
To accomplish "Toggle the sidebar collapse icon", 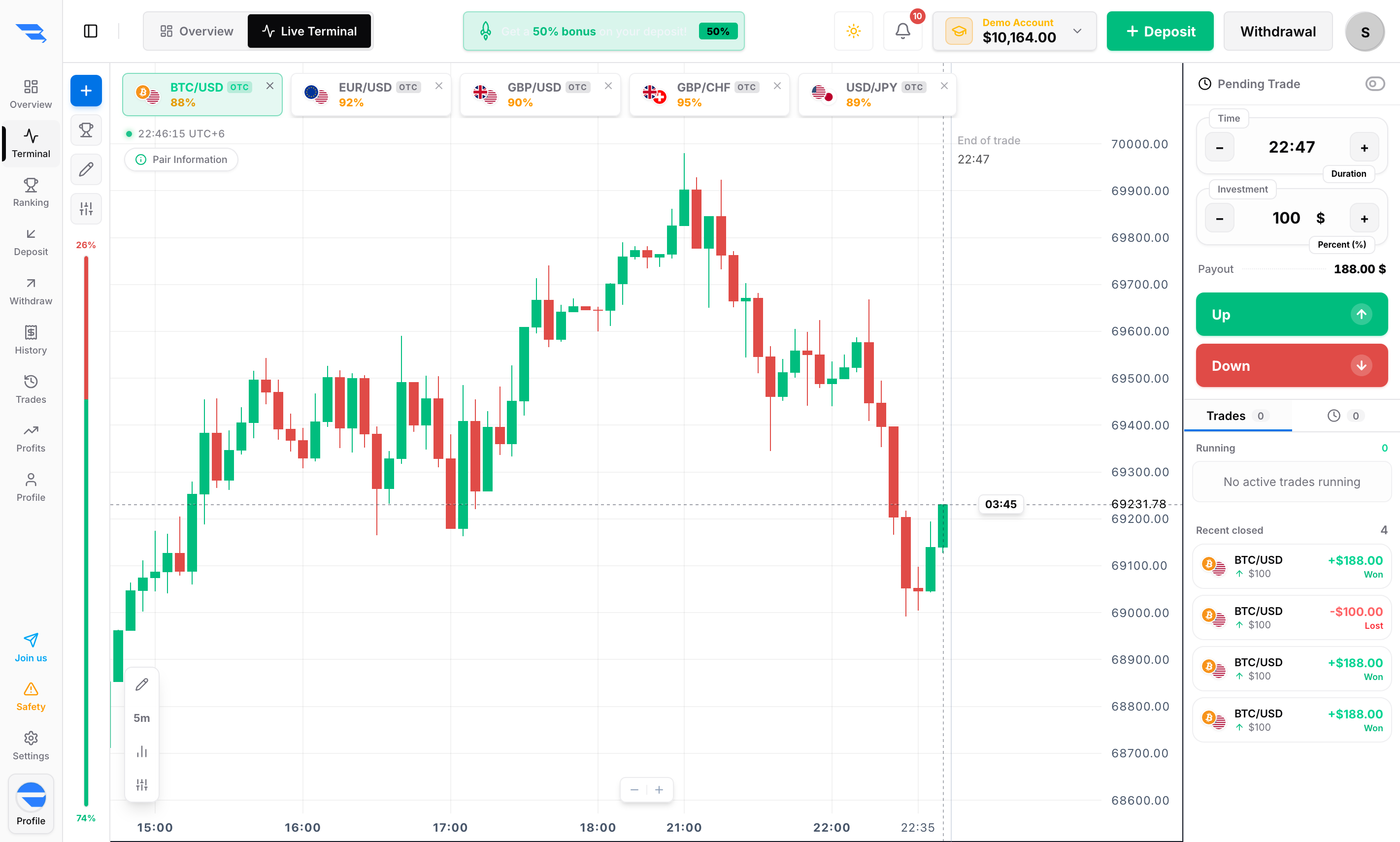I will [91, 31].
